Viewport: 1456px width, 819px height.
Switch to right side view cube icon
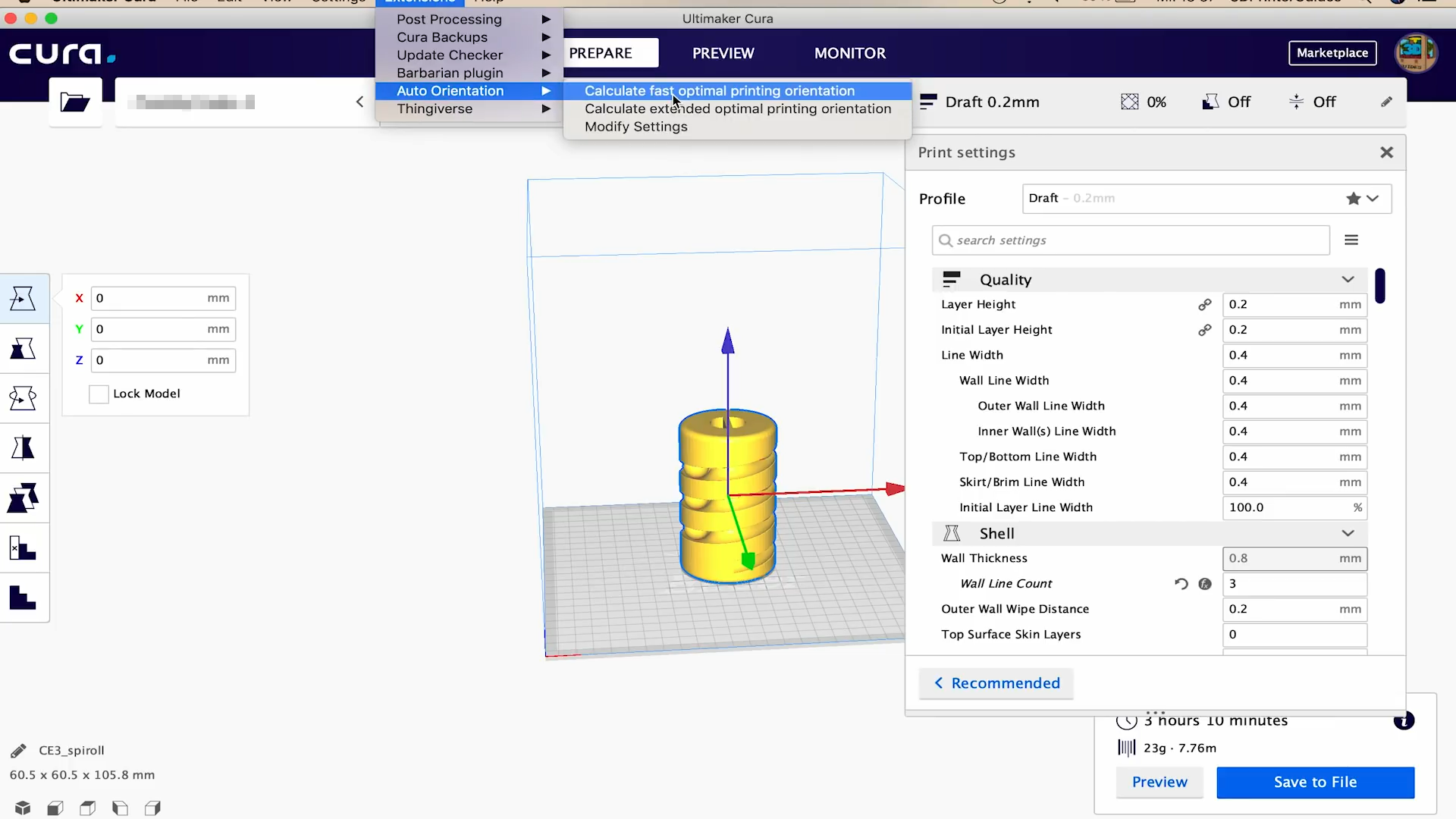[x=153, y=808]
